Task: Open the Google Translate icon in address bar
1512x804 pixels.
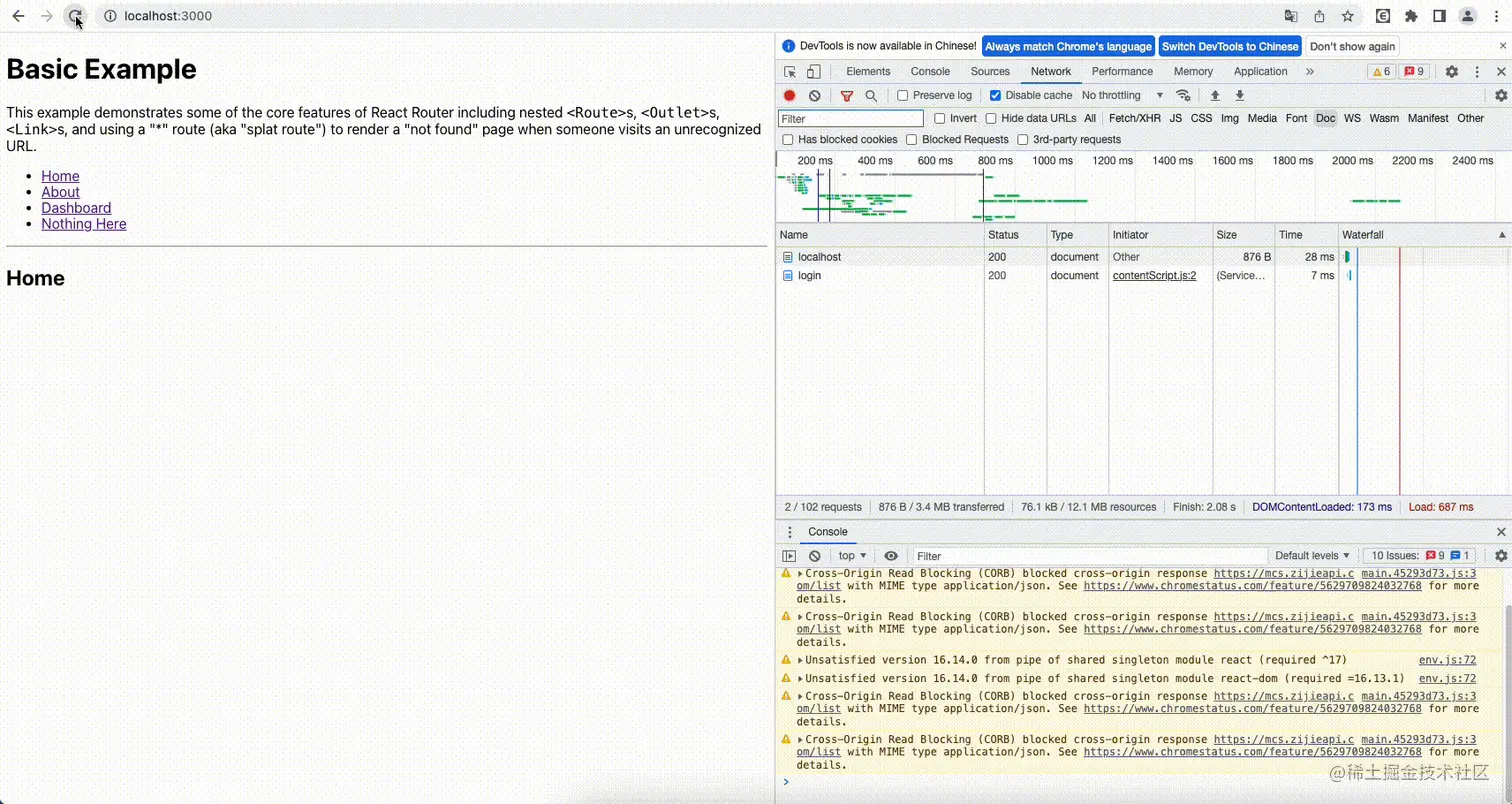Action: 1291,16
